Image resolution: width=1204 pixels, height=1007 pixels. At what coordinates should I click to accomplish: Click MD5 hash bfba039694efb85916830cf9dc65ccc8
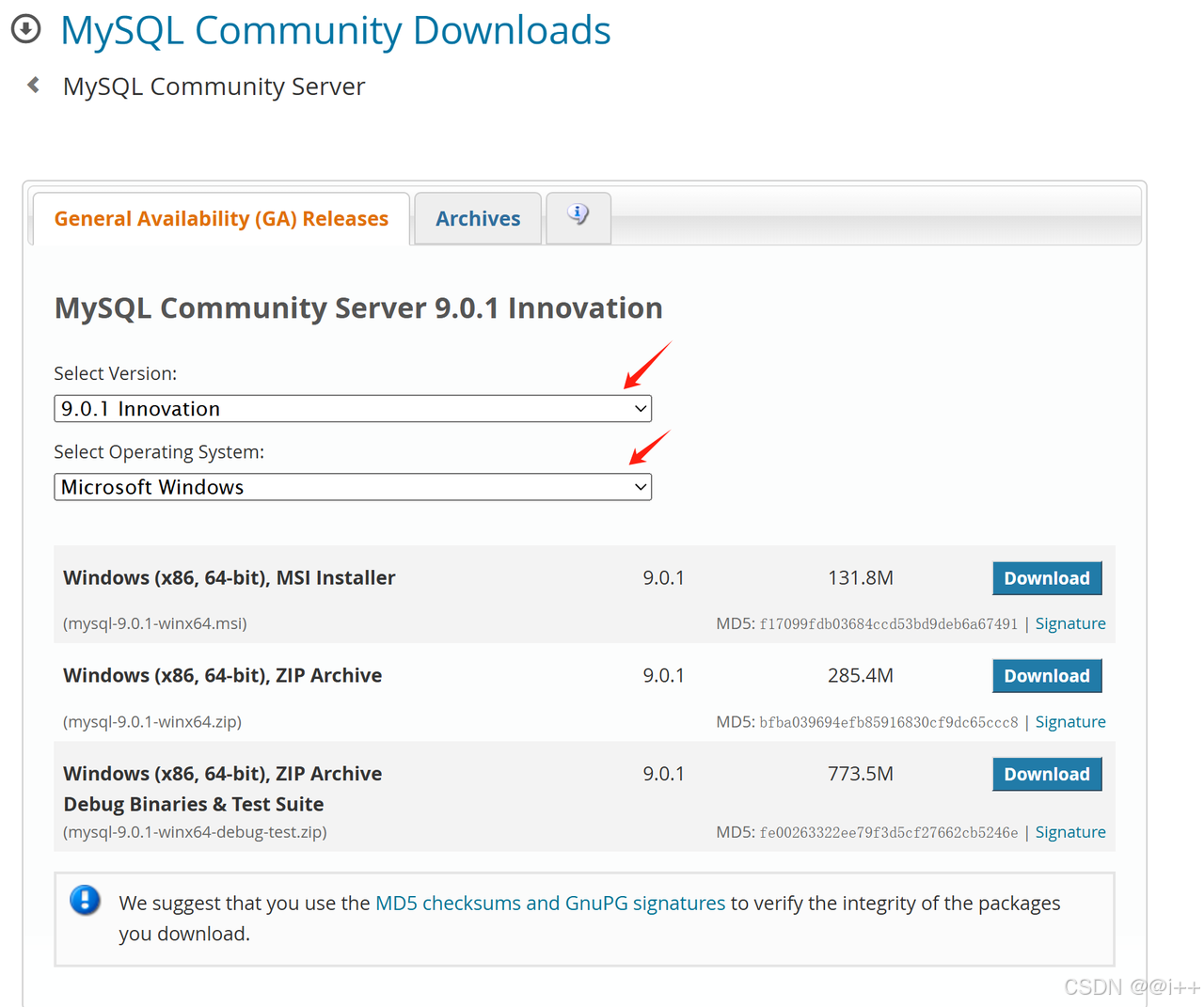(889, 722)
